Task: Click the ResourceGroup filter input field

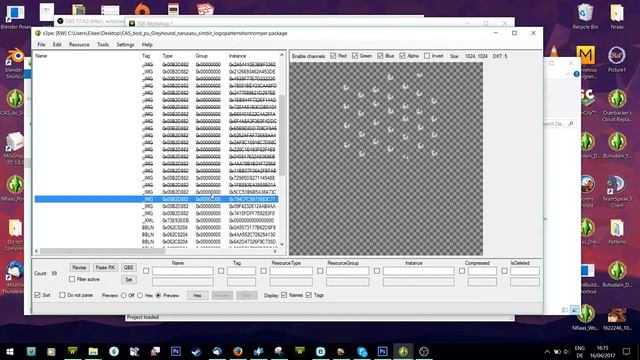Action: (x=348, y=271)
